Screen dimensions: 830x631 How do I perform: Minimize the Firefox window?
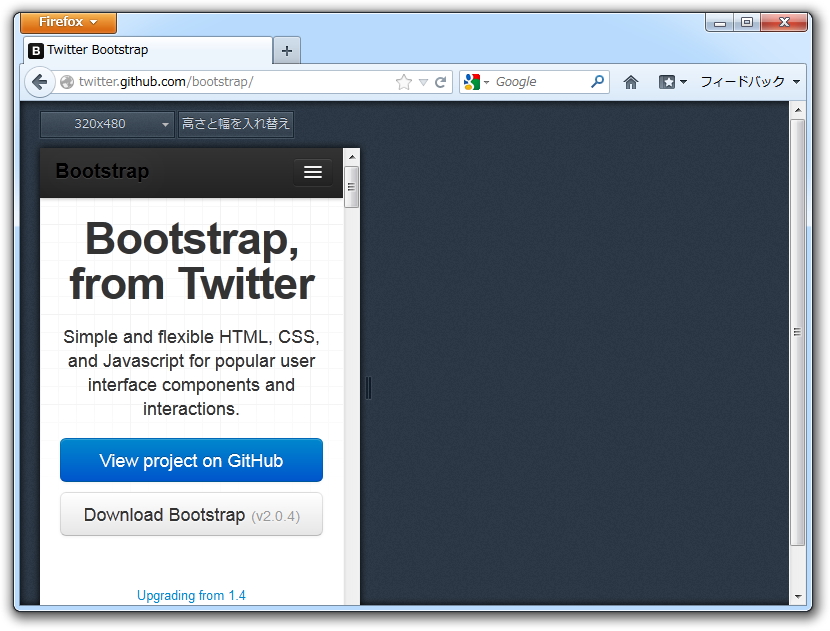point(720,22)
